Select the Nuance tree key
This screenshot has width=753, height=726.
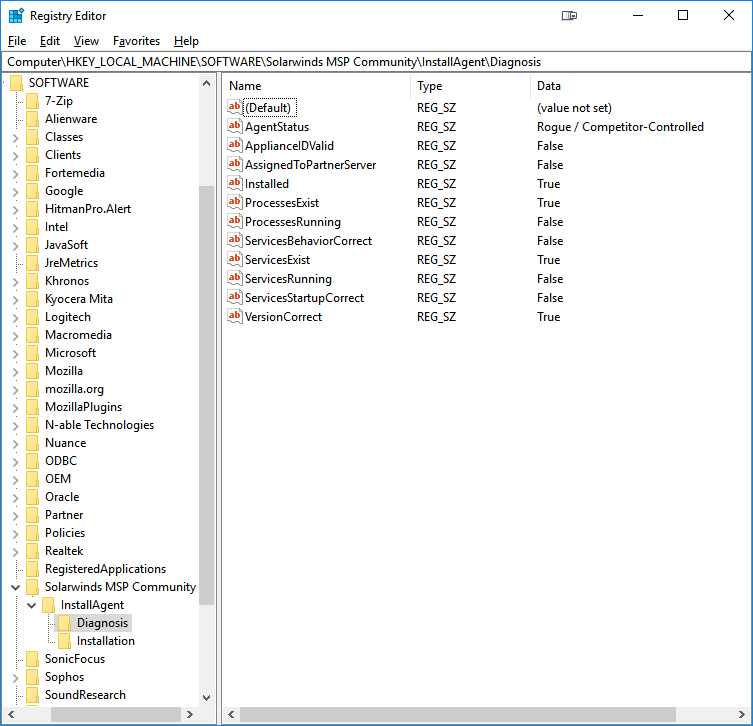65,443
